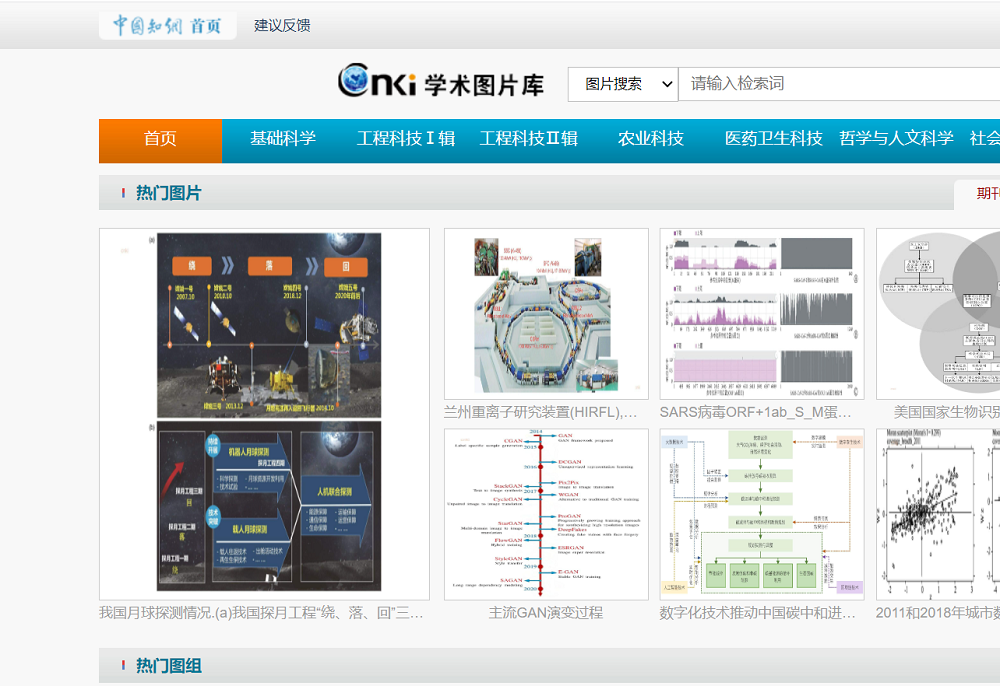The height and width of the screenshot is (686, 1000).
Task: Open the 兰州重离子研究装置 HIRFL thumbnail
Action: 545,312
